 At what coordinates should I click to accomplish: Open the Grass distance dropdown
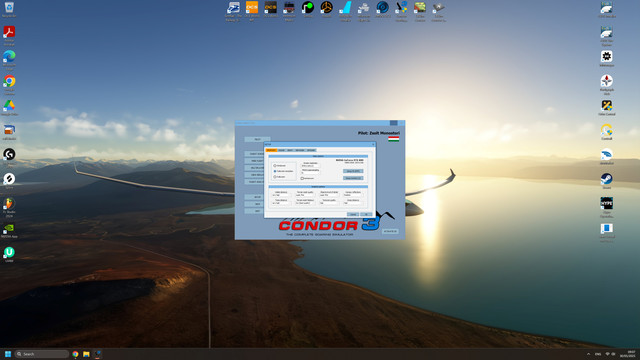coord(353,203)
